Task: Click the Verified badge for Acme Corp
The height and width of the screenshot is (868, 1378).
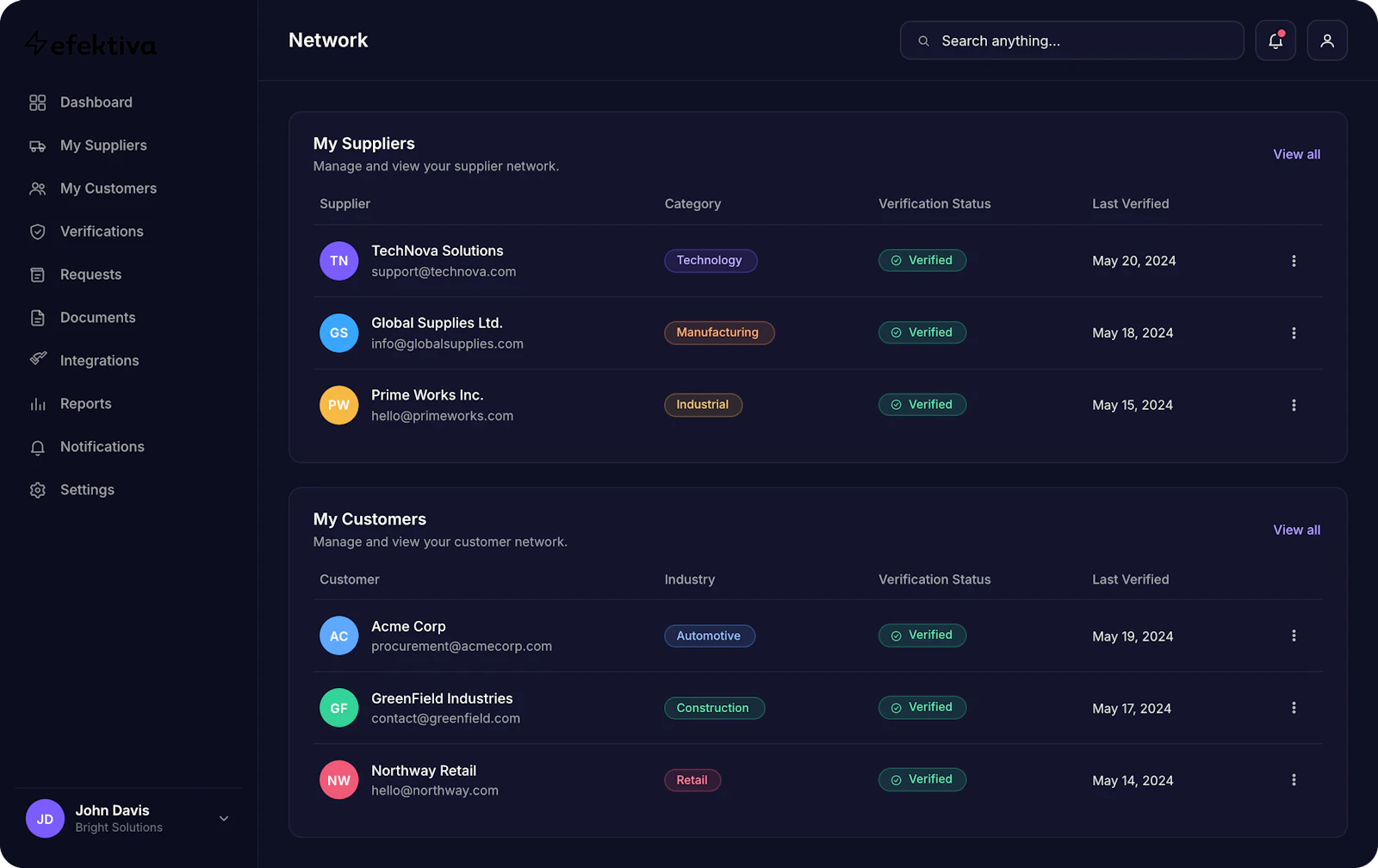Action: pos(922,635)
